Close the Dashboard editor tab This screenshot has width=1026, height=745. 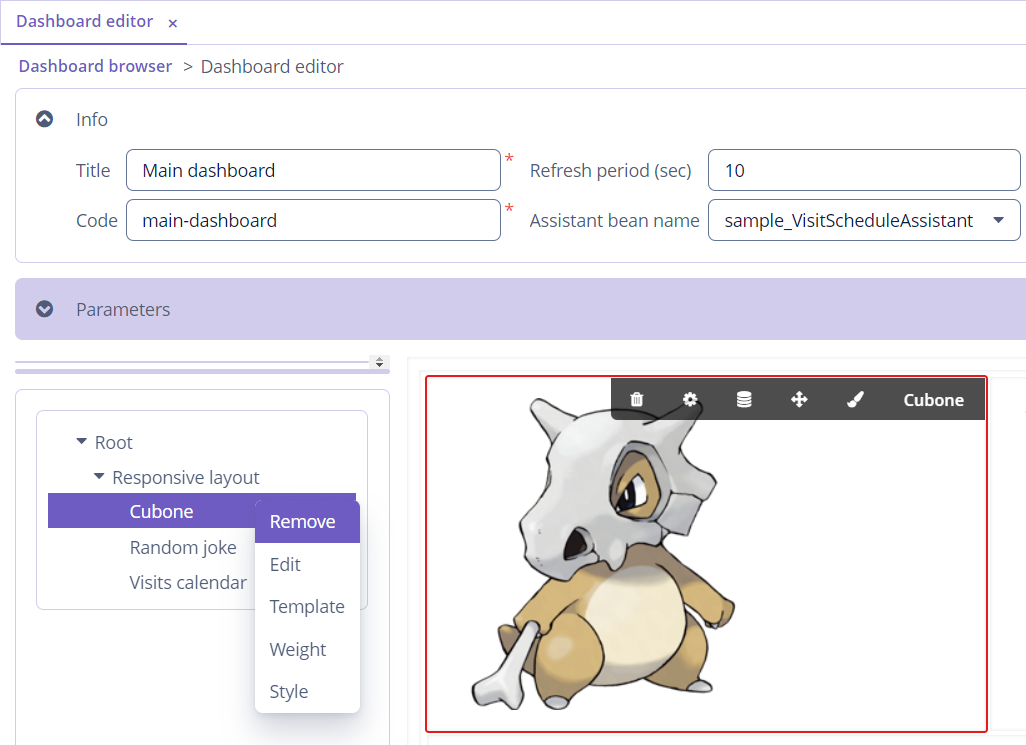173,24
